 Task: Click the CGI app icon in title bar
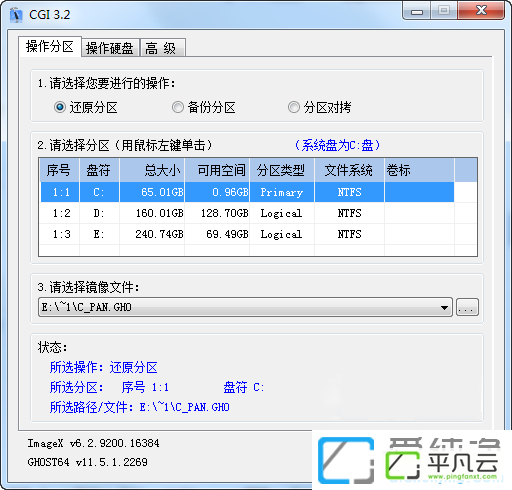[x=16, y=15]
